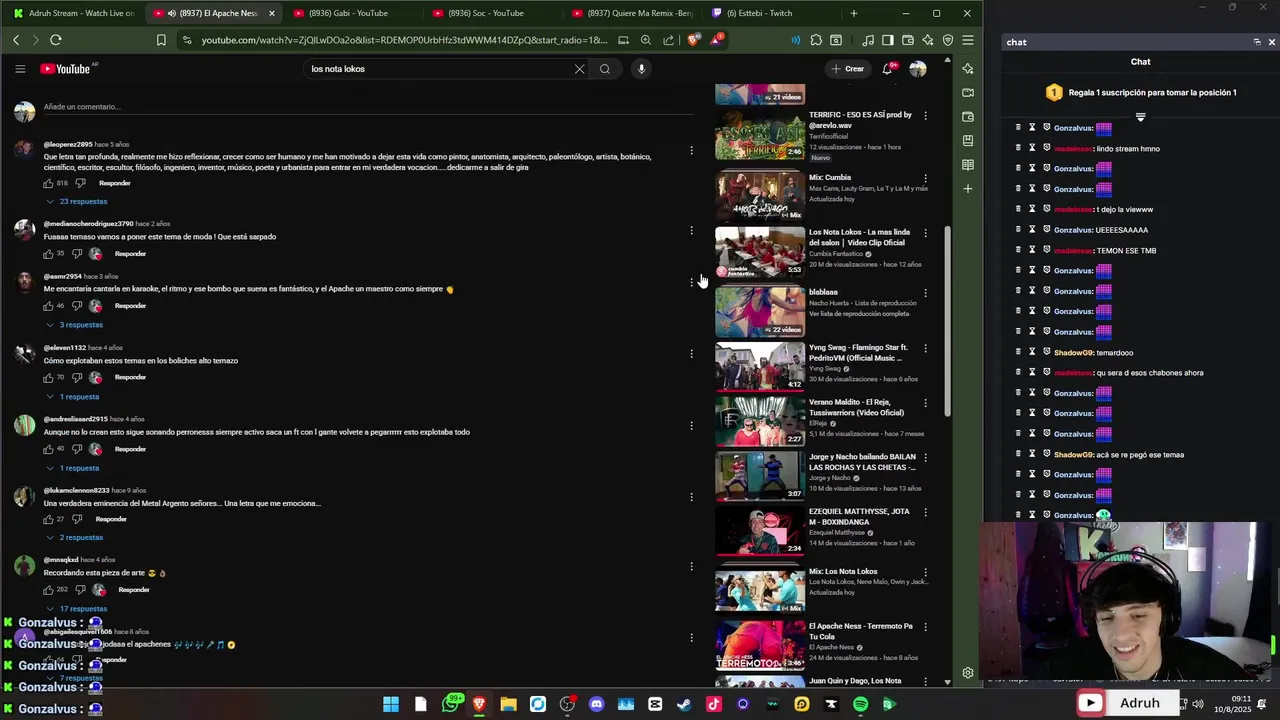
Task: Go to the YouTube home logo
Action: (x=66, y=69)
